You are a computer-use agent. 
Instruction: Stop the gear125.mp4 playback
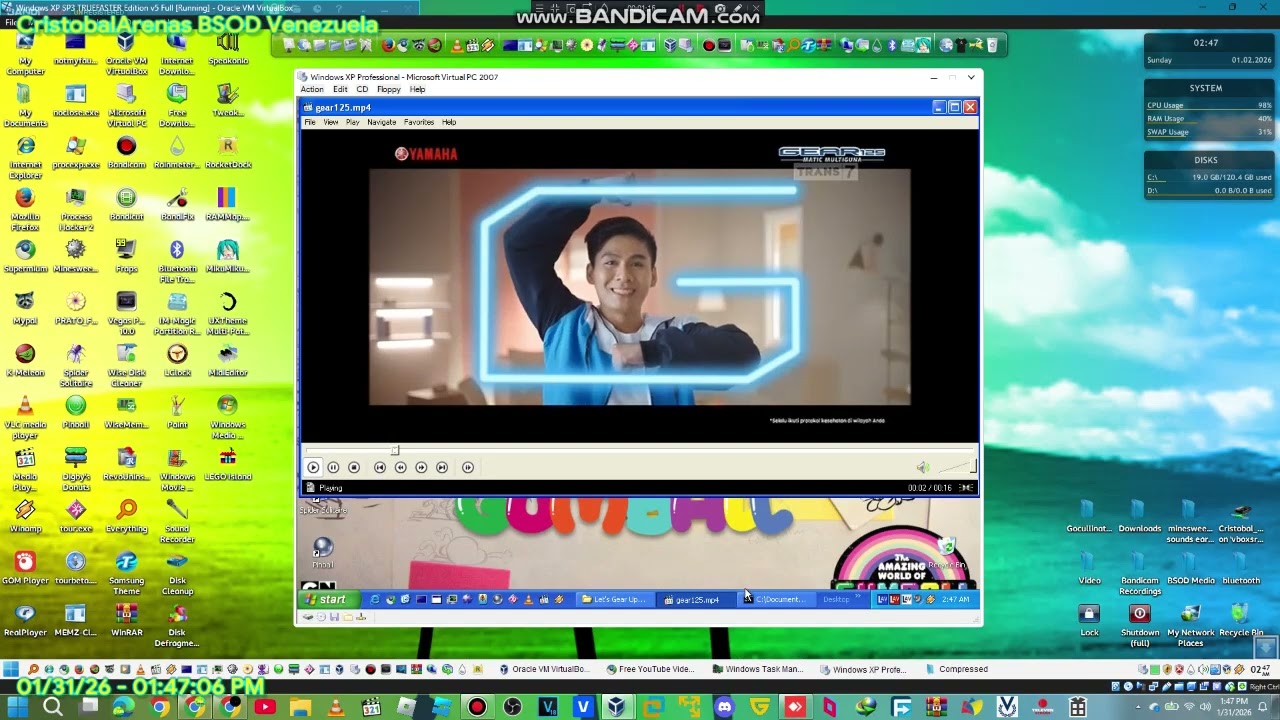pos(354,467)
